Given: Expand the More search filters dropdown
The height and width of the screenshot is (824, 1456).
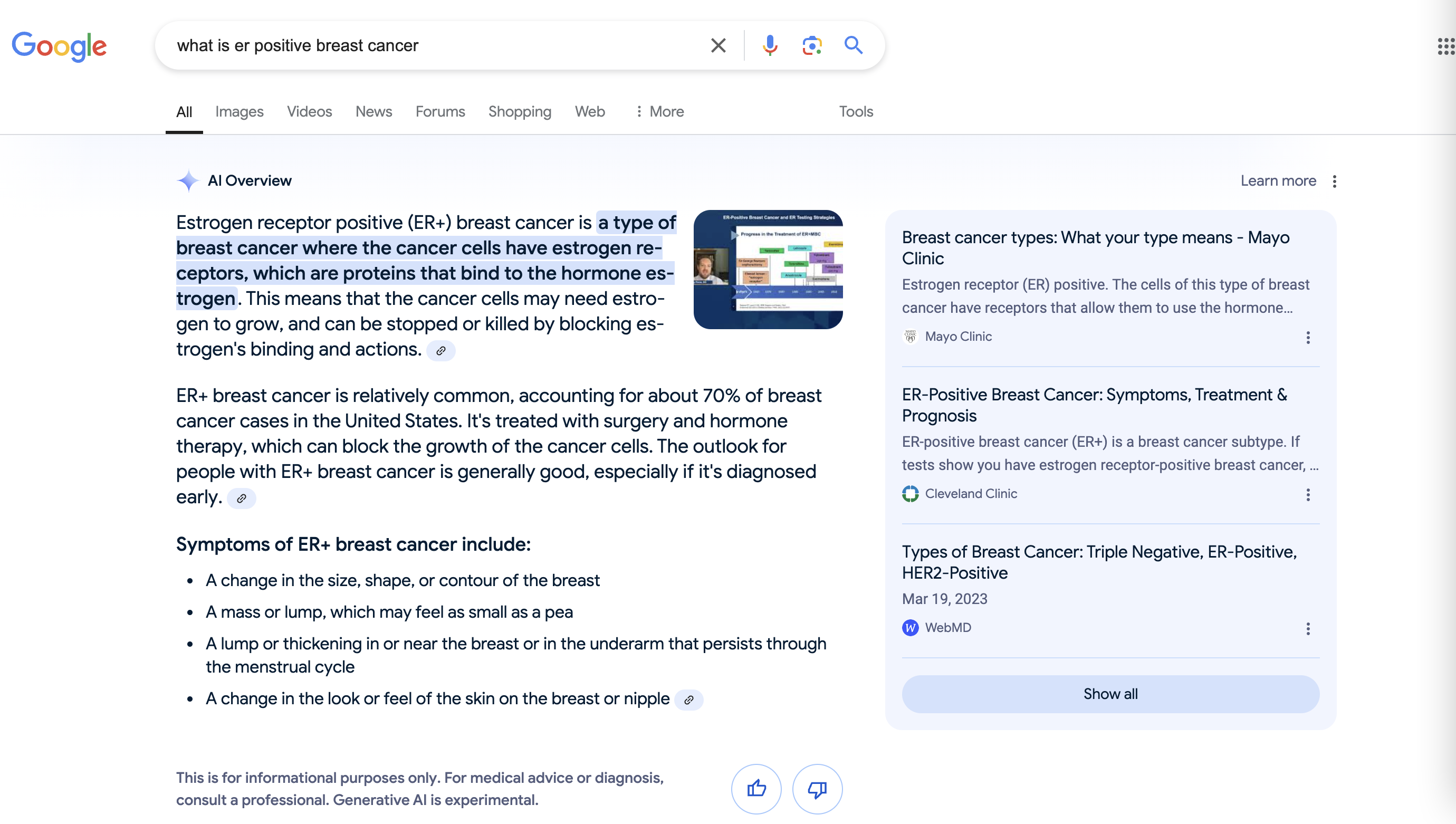Looking at the screenshot, I should click(x=659, y=111).
